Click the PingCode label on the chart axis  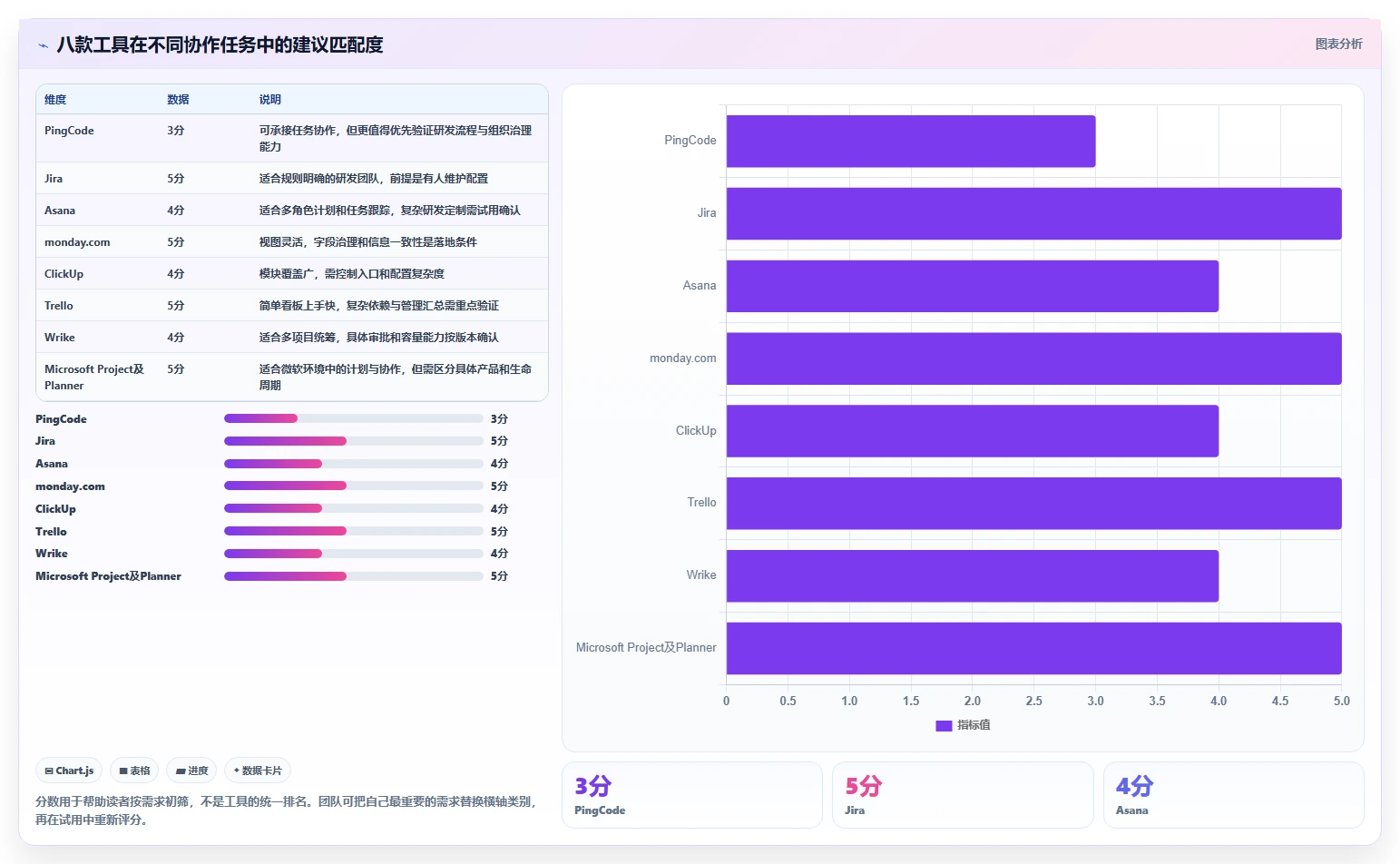(690, 141)
